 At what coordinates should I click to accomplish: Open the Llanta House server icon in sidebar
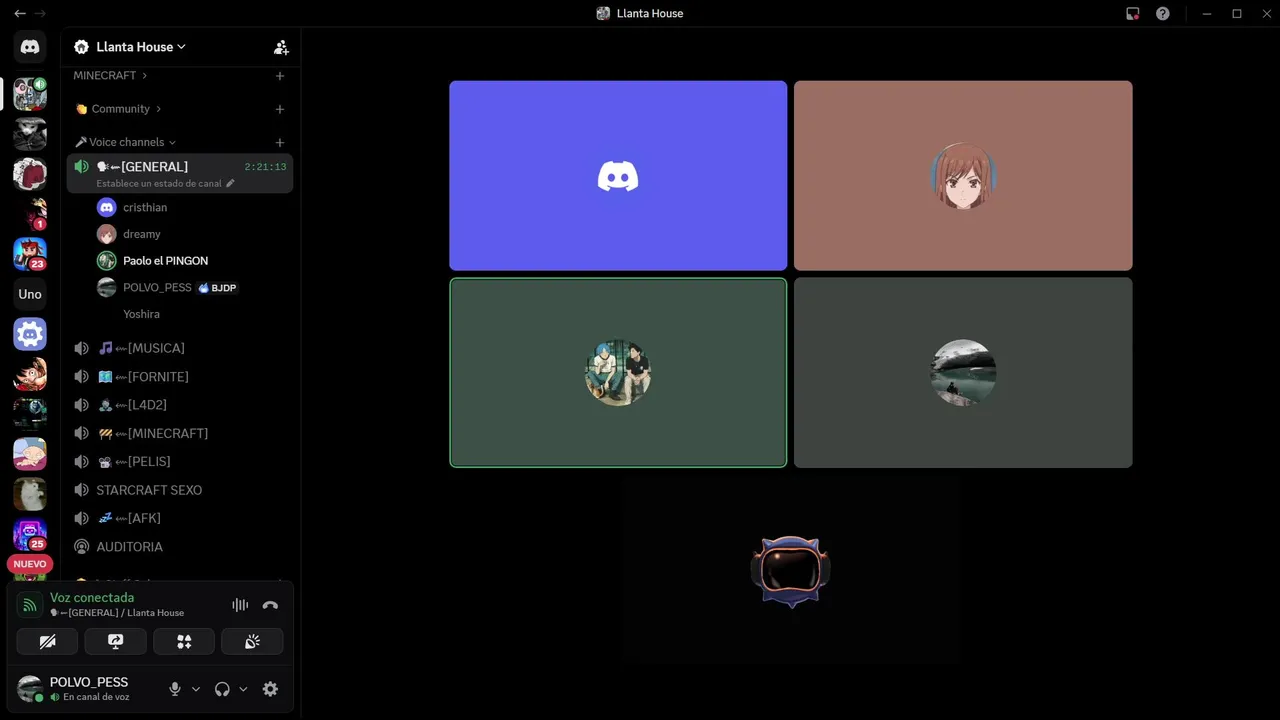[30, 94]
